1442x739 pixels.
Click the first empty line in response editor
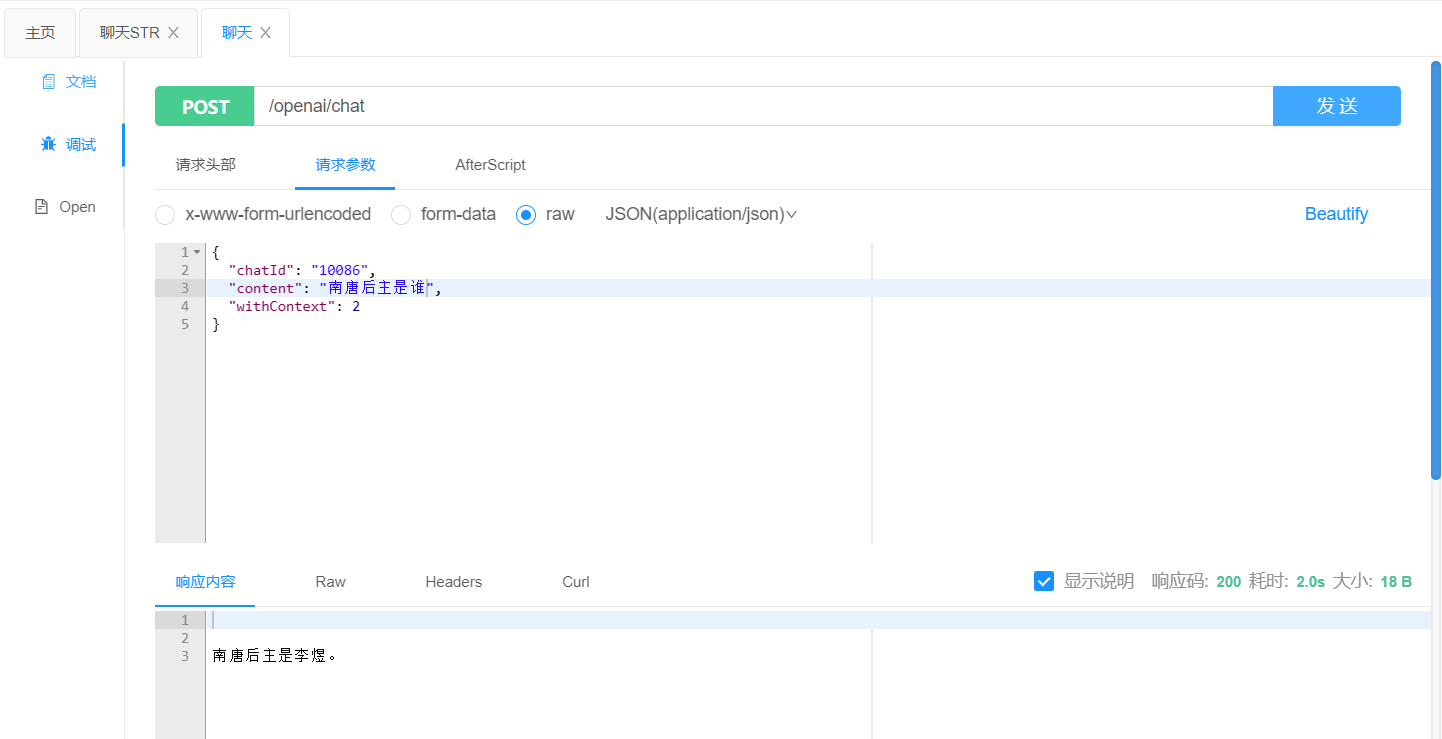click(x=818, y=620)
